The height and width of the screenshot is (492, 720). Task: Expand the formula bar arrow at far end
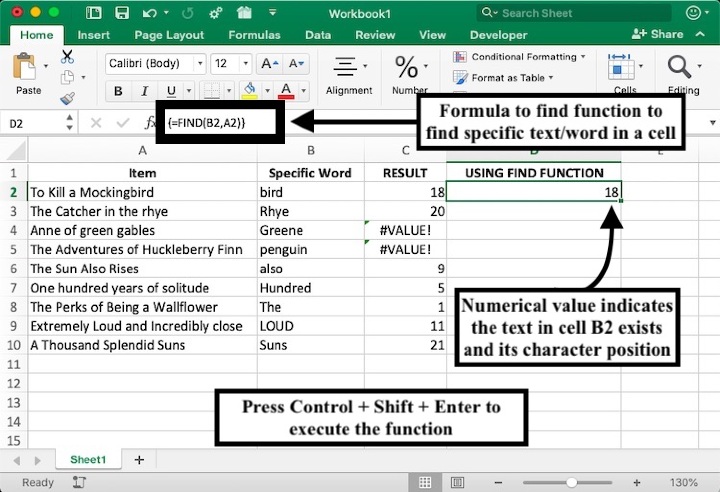coord(713,123)
